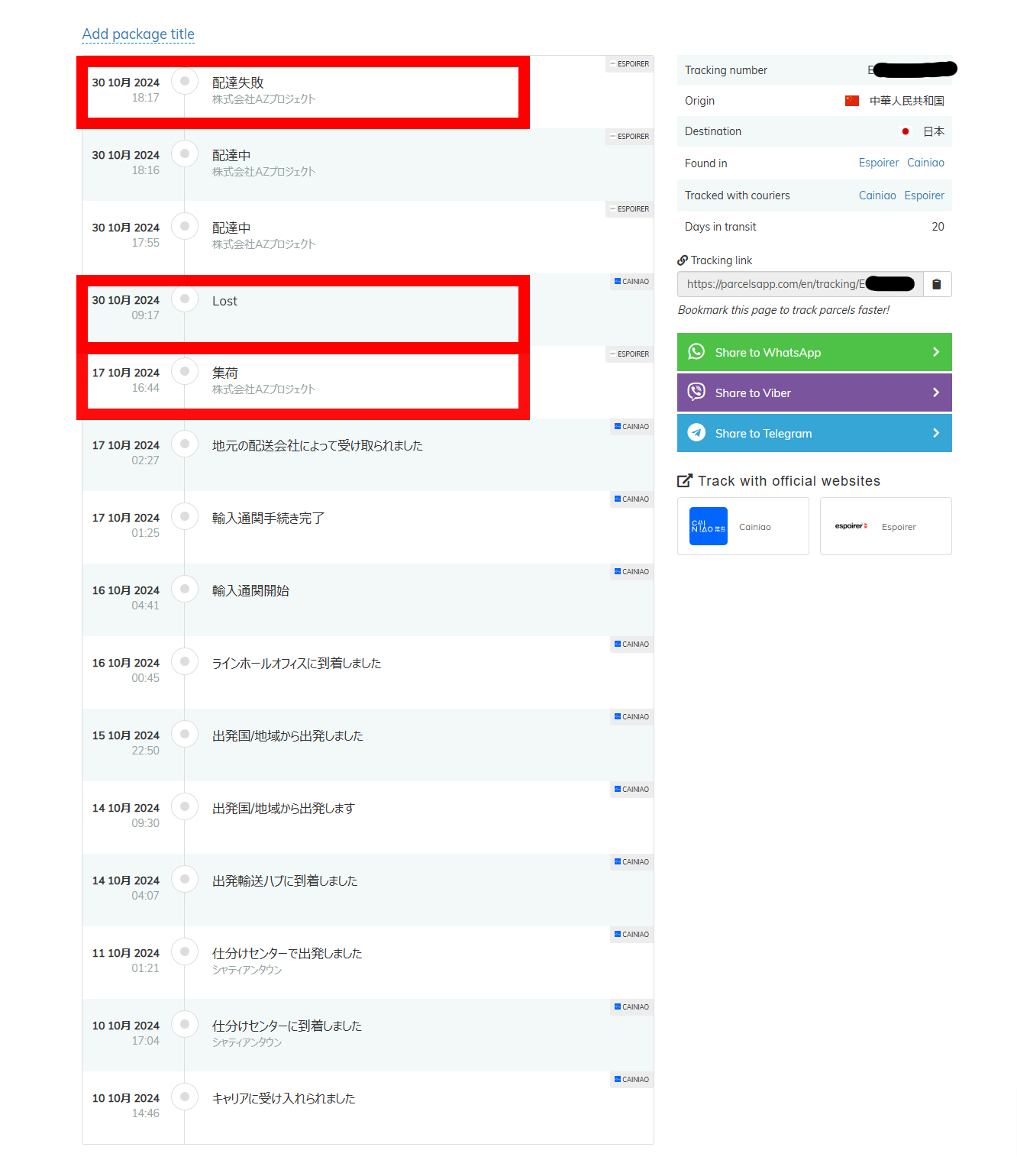Screen dimensions: 1017x1176
Task: Click the chevron on Share to WhatsApp
Action: coord(936,352)
